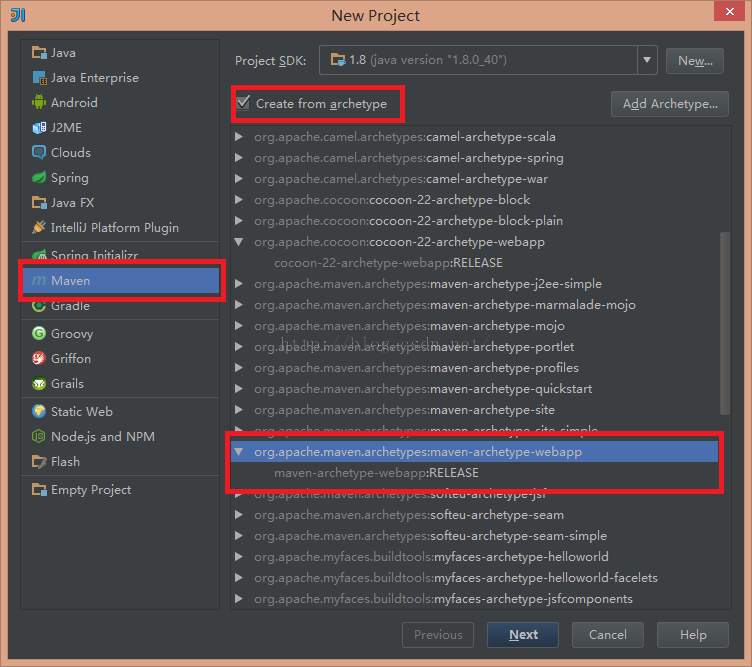Select maven-archetype-j2ee-simple archetype row

pos(474,284)
